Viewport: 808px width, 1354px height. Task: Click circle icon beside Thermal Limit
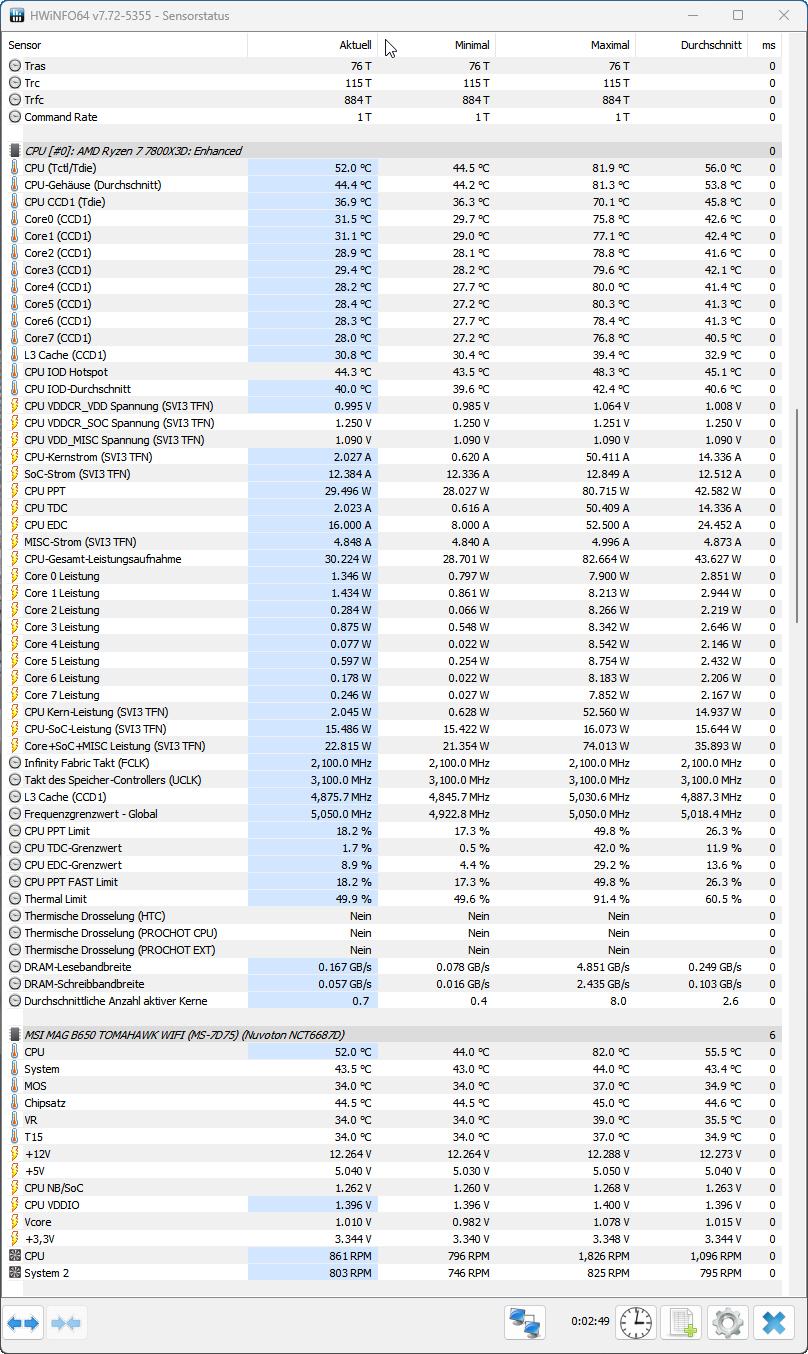[15, 899]
